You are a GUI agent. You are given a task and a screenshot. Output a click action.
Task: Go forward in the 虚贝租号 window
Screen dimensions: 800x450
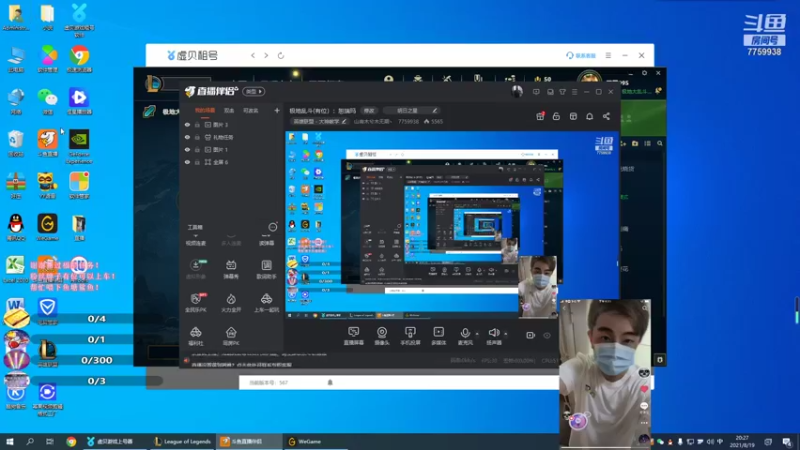(x=266, y=55)
